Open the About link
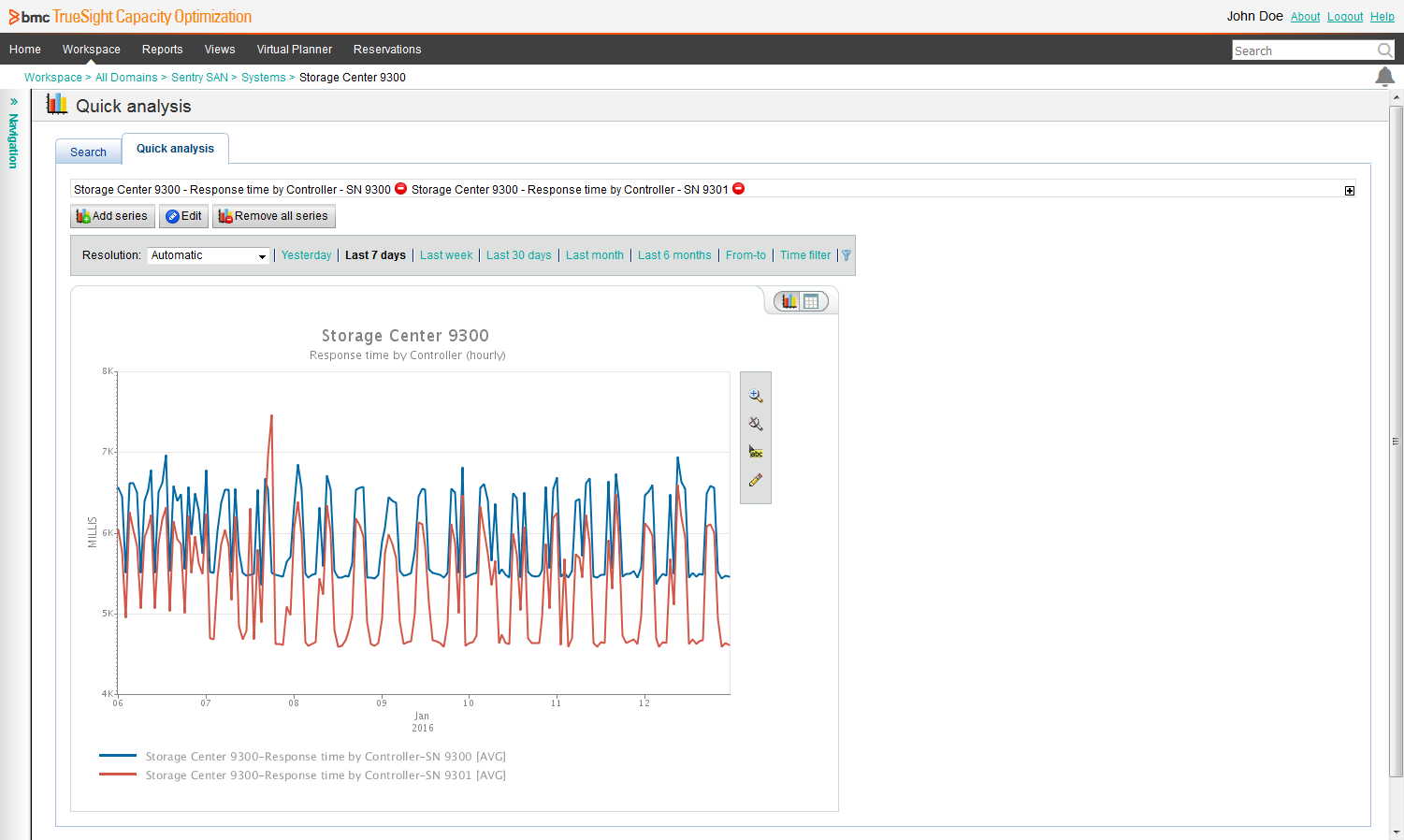 coord(1305,17)
